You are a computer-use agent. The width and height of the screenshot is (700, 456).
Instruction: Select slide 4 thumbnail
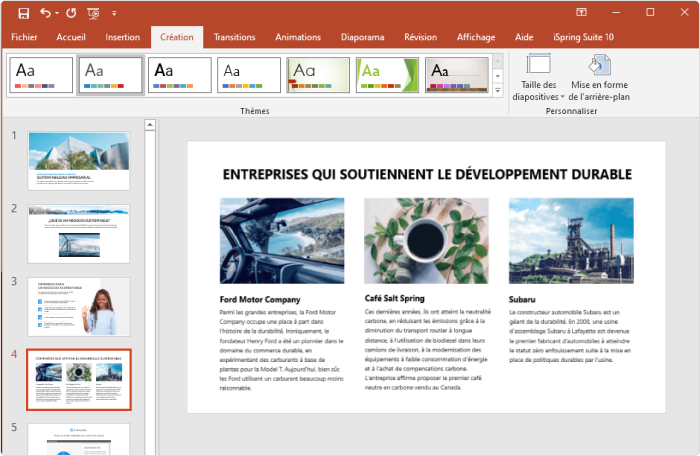point(79,380)
